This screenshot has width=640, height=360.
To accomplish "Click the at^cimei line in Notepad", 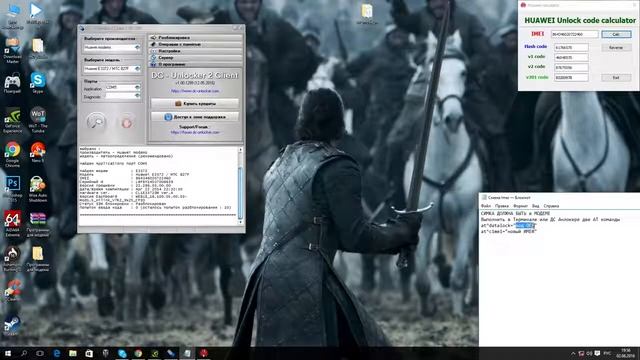I will point(509,231).
